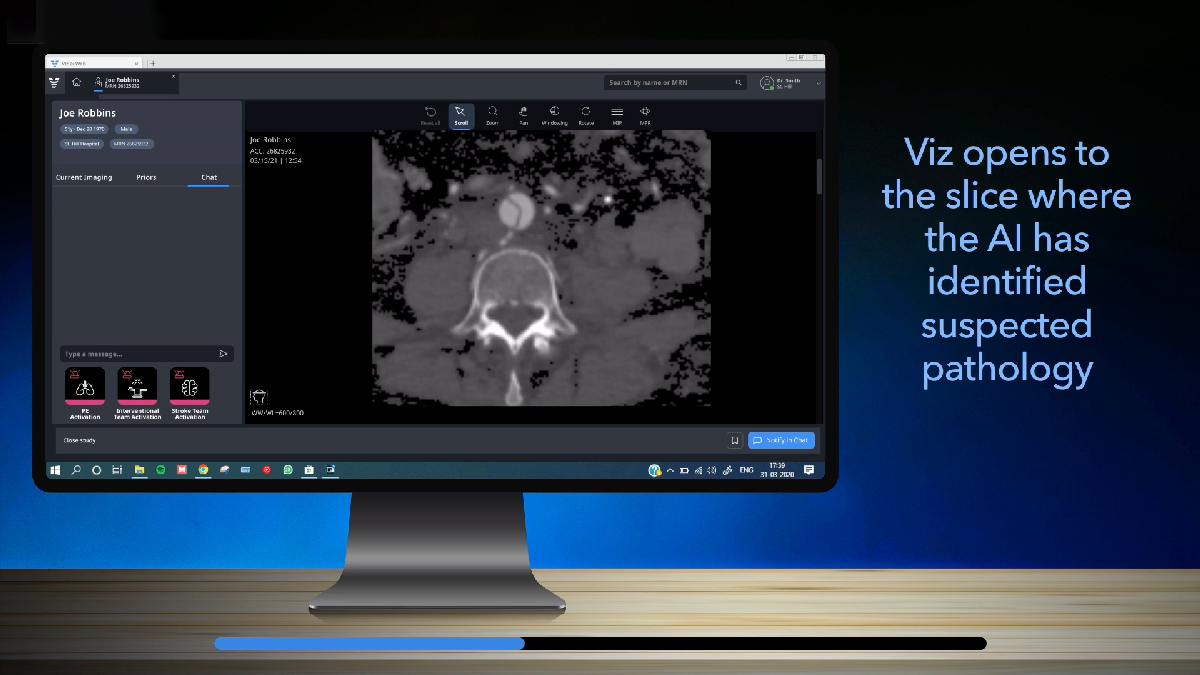
Task: Toggle the MPR view tool
Action: click(645, 116)
